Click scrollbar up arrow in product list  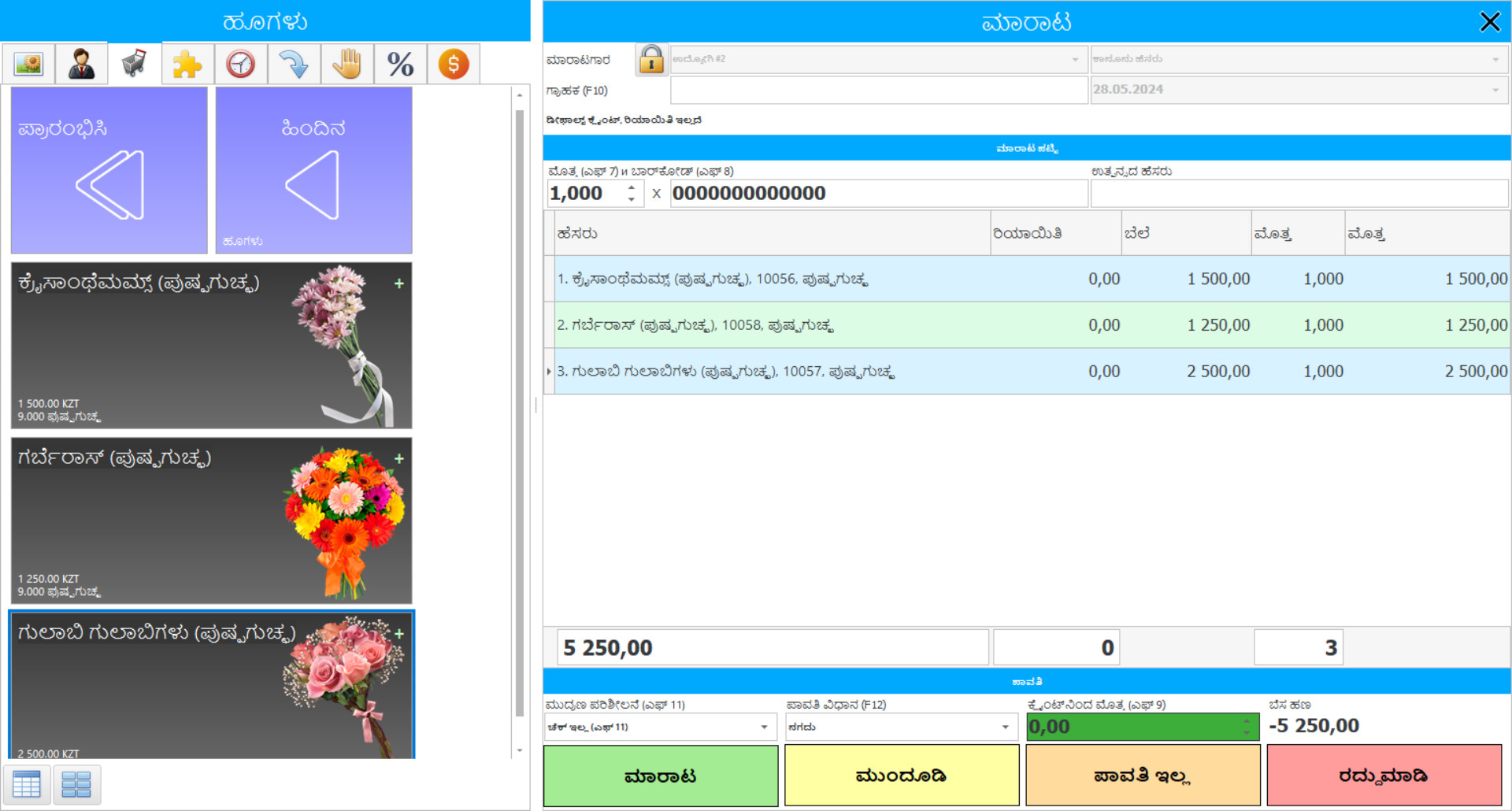point(519,94)
